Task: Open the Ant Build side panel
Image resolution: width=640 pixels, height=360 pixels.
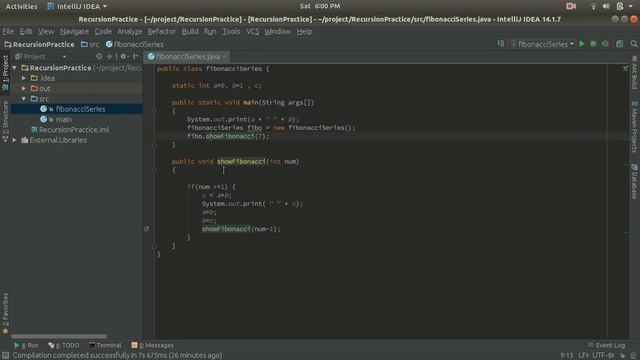Action: (x=634, y=73)
